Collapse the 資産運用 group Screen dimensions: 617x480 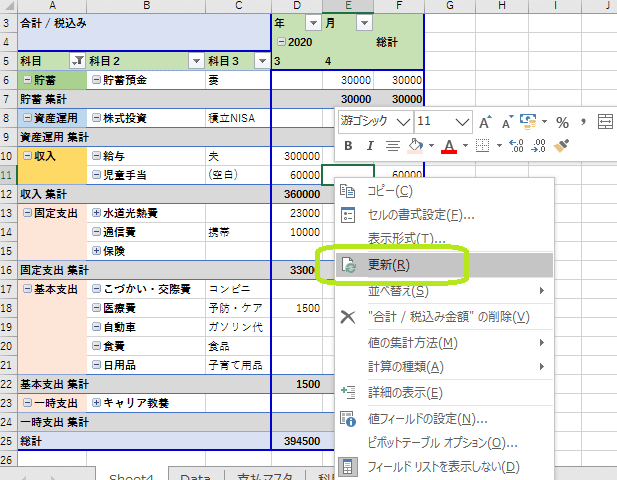click(27, 118)
